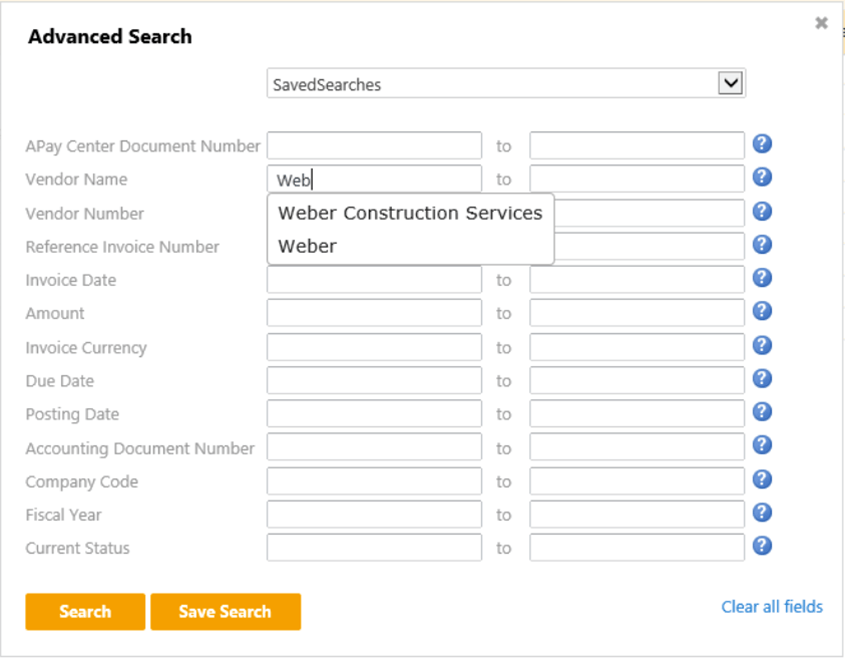Viewport: 845px width, 659px height.
Task: Choose the Weber autocomplete suggestion
Action: (x=308, y=246)
